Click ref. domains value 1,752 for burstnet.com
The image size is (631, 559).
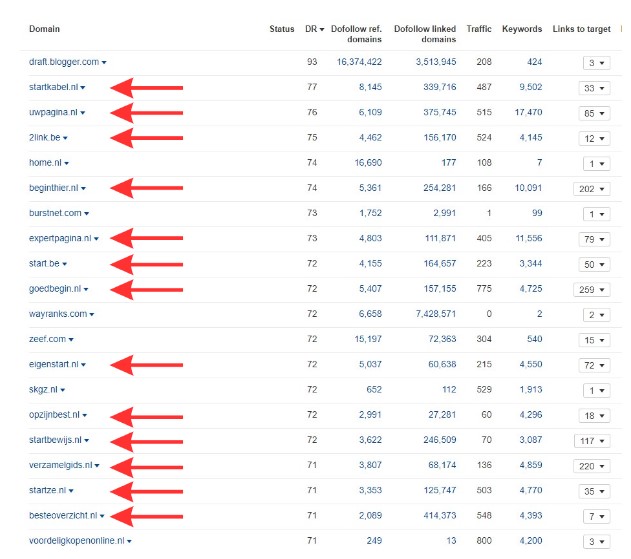[x=370, y=213]
